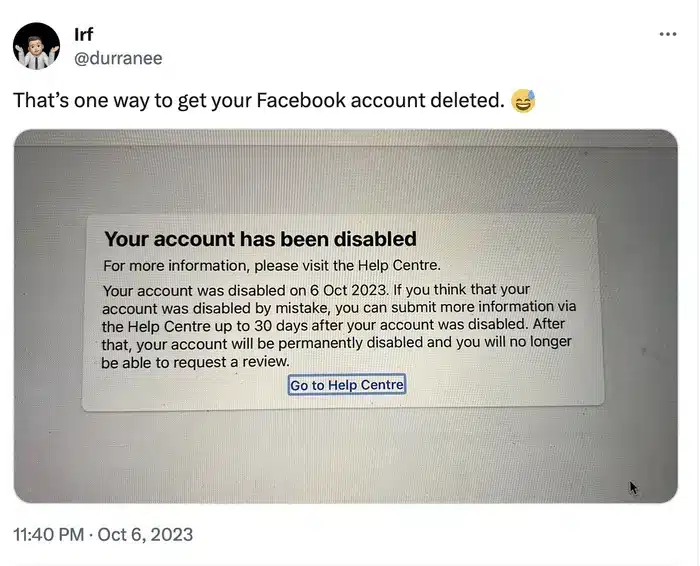Click Irf's profile avatar picture
The width and height of the screenshot is (700, 566).
[35, 46]
